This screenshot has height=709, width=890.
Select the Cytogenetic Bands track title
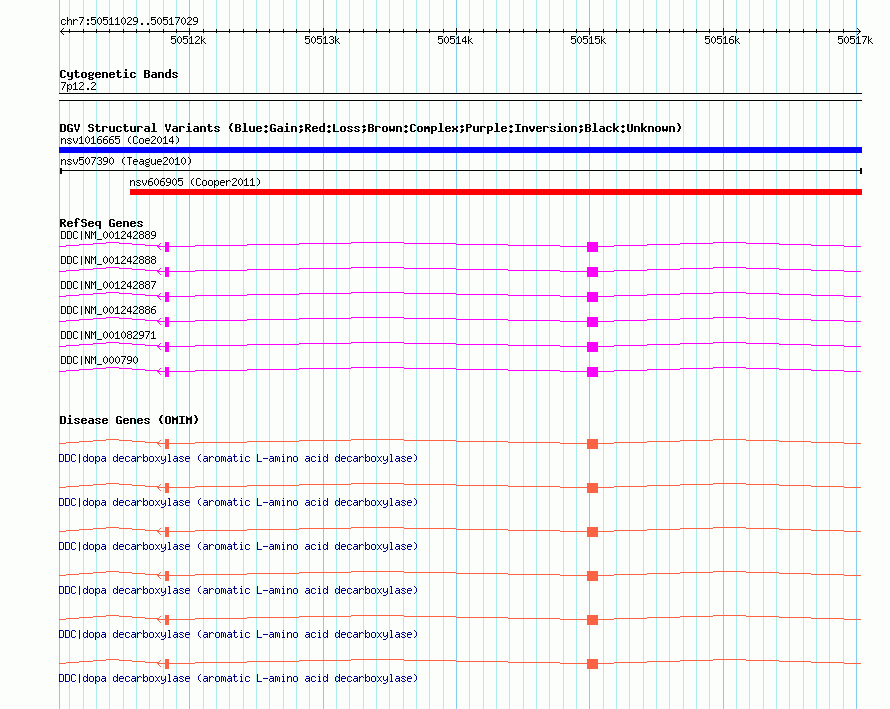point(119,74)
